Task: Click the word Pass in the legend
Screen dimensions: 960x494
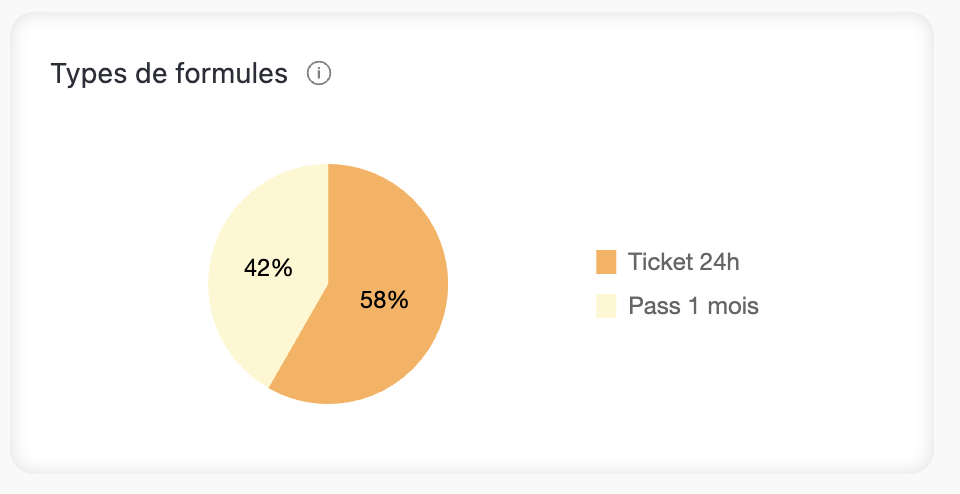Action: coord(650,306)
